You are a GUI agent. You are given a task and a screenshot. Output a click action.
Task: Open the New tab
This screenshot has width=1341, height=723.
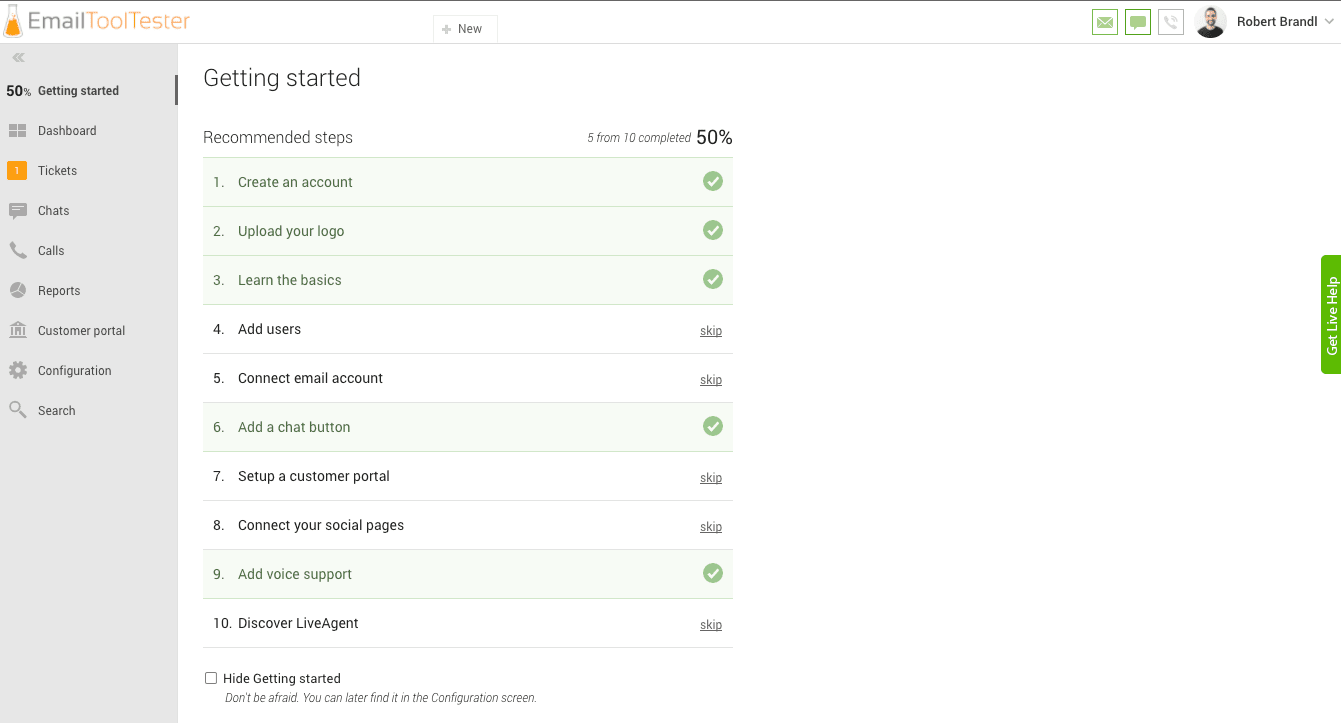(464, 29)
